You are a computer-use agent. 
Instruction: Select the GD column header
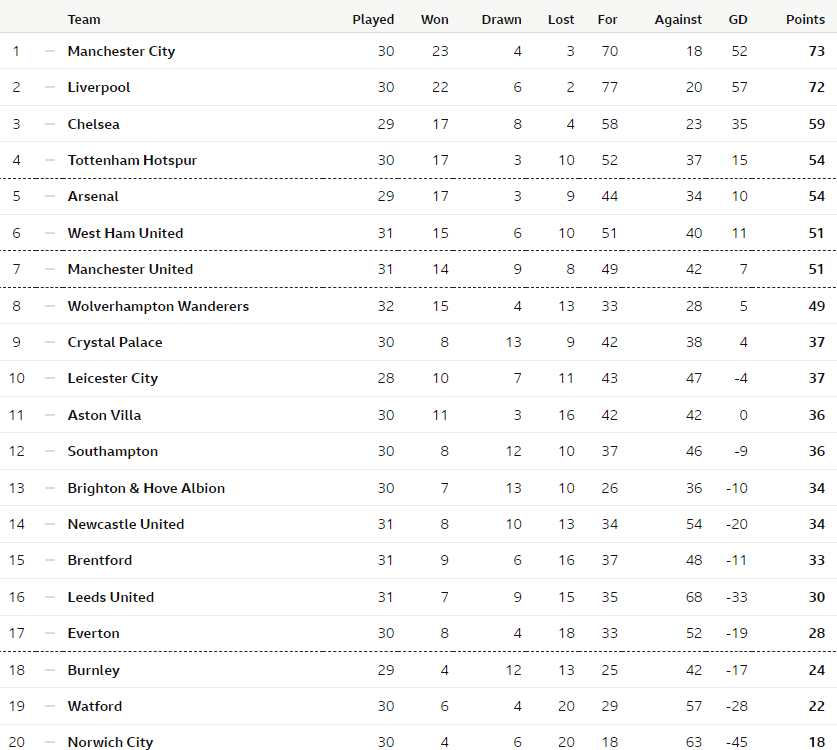738,20
